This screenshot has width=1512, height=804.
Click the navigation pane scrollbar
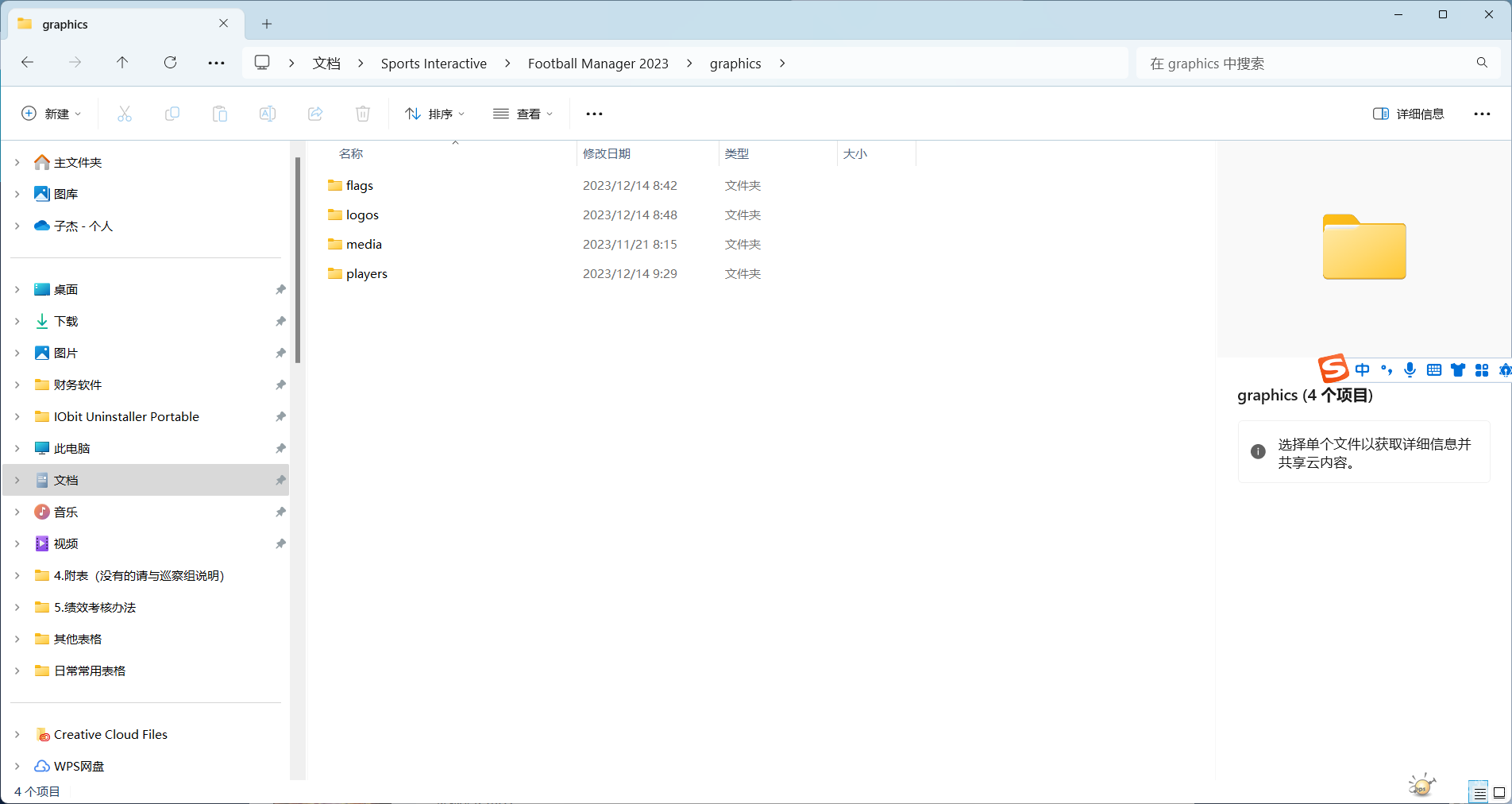(298, 262)
